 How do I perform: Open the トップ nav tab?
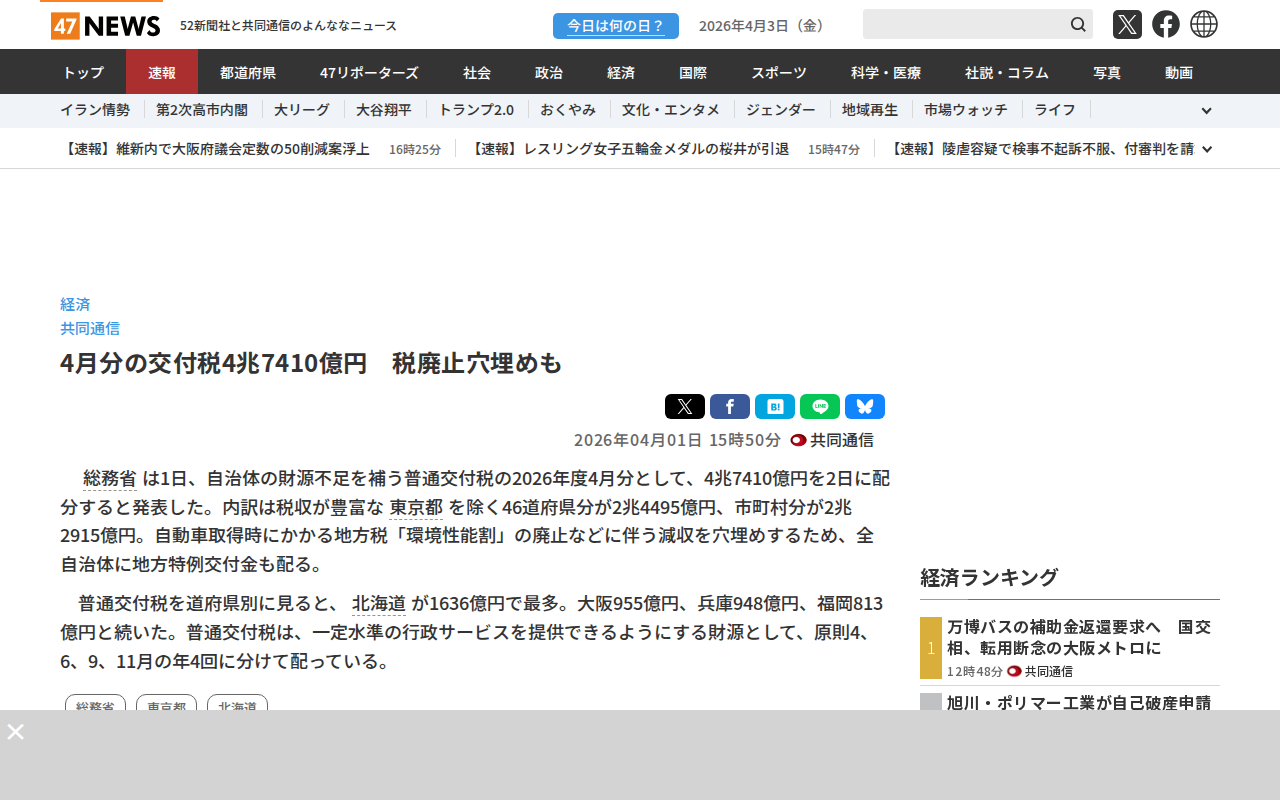click(x=83, y=72)
